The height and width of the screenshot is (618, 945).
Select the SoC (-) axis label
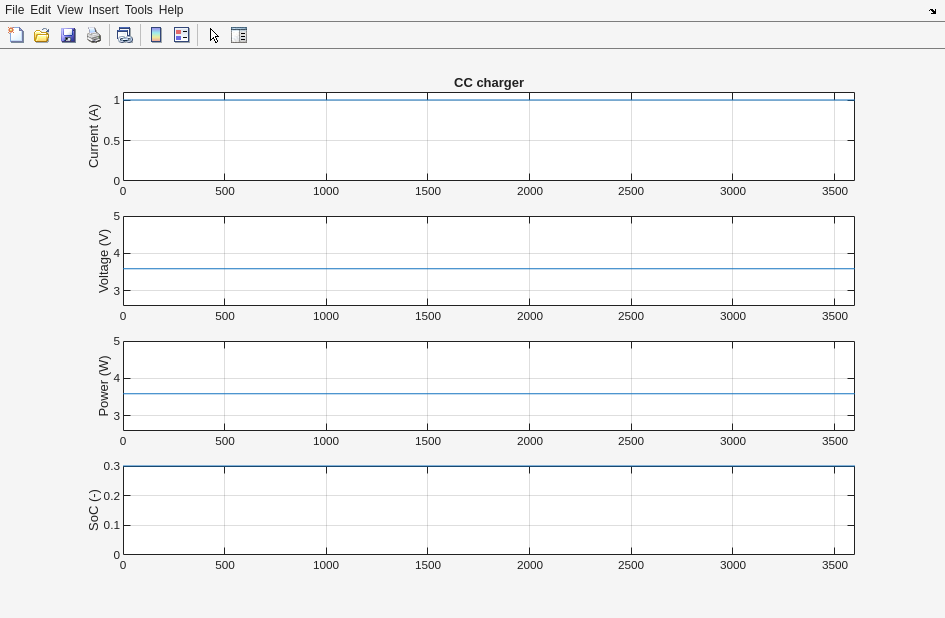coord(94,510)
